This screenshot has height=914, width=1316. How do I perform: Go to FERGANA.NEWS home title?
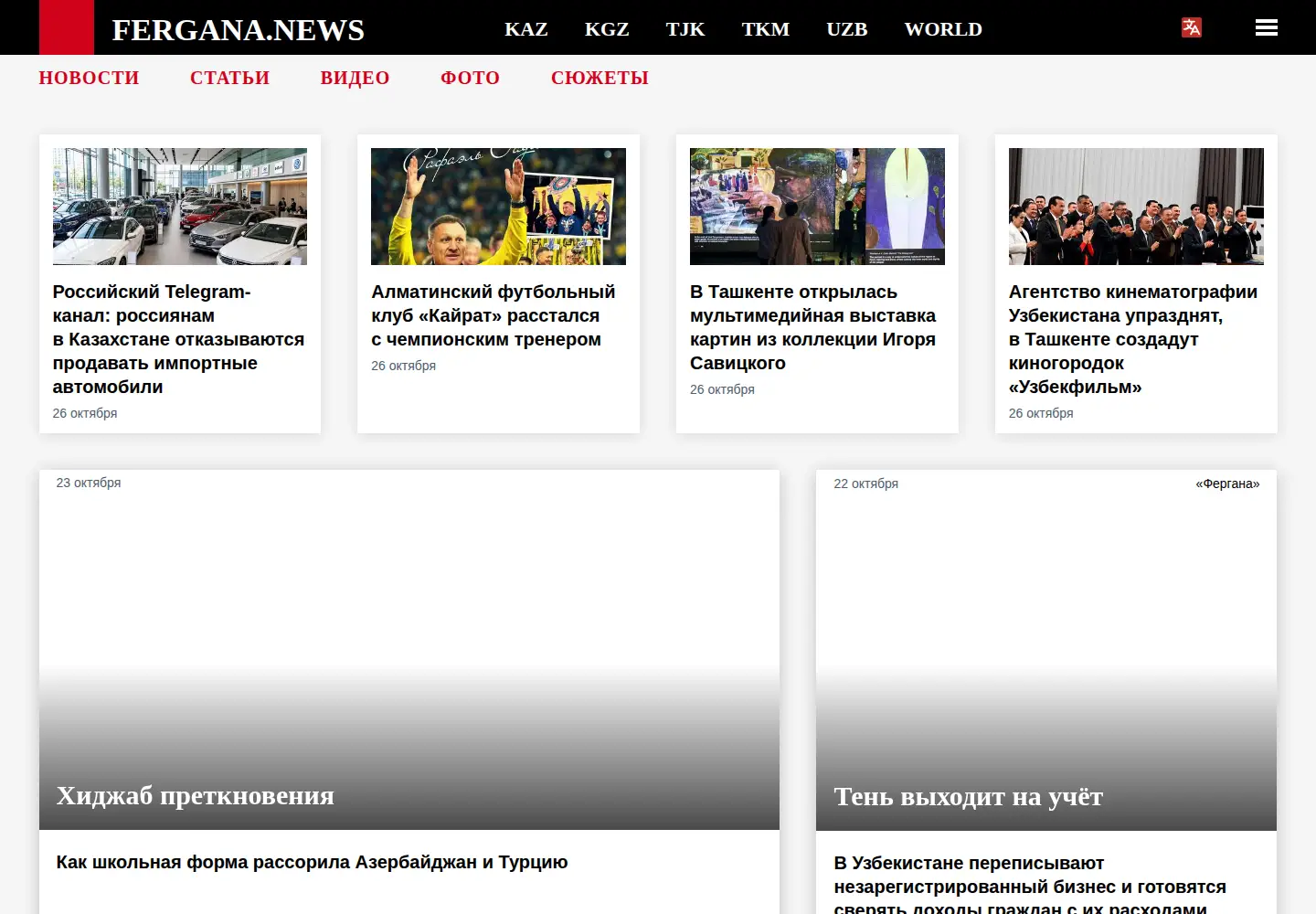tap(239, 30)
